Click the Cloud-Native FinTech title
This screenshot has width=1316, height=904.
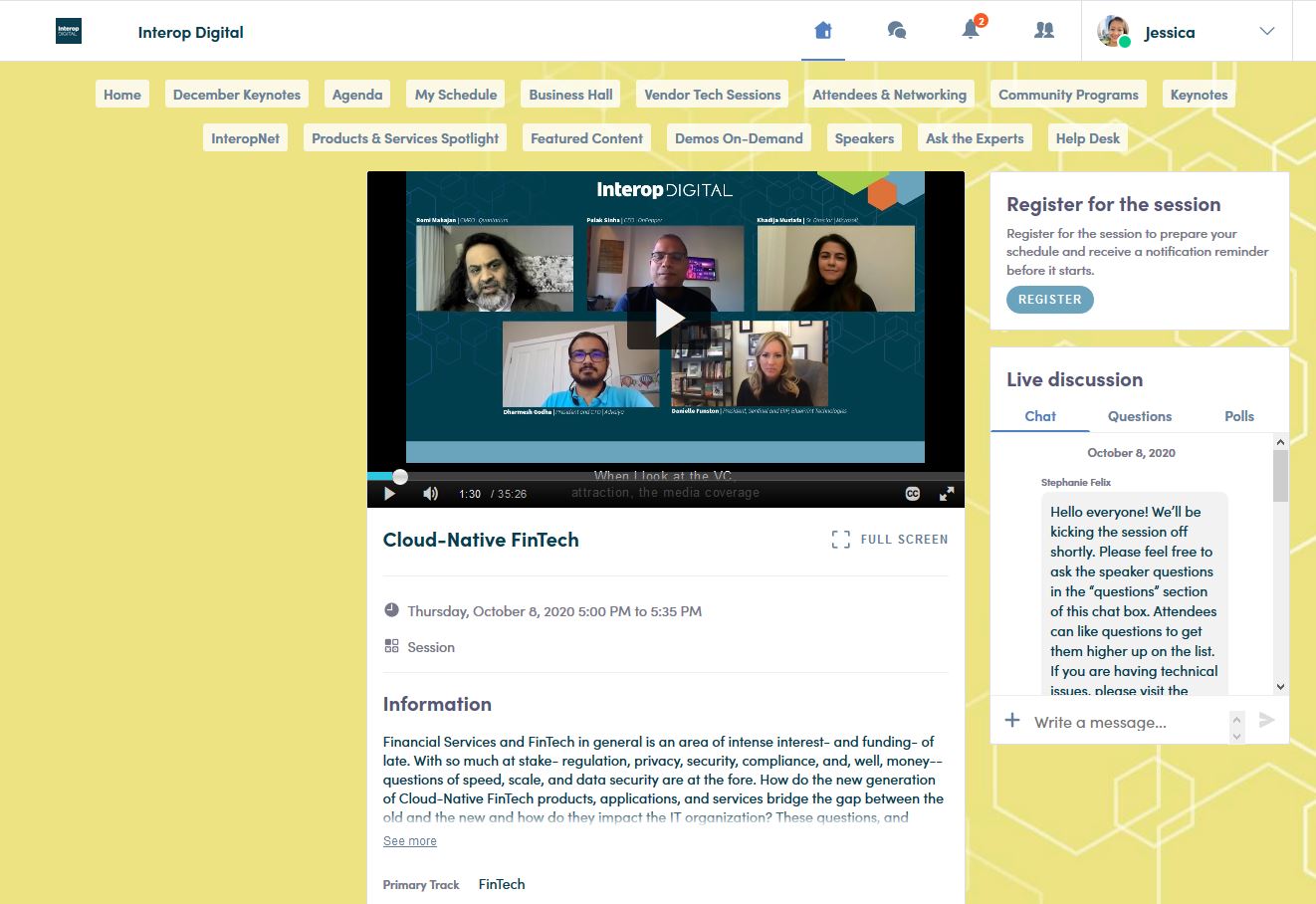(x=481, y=540)
